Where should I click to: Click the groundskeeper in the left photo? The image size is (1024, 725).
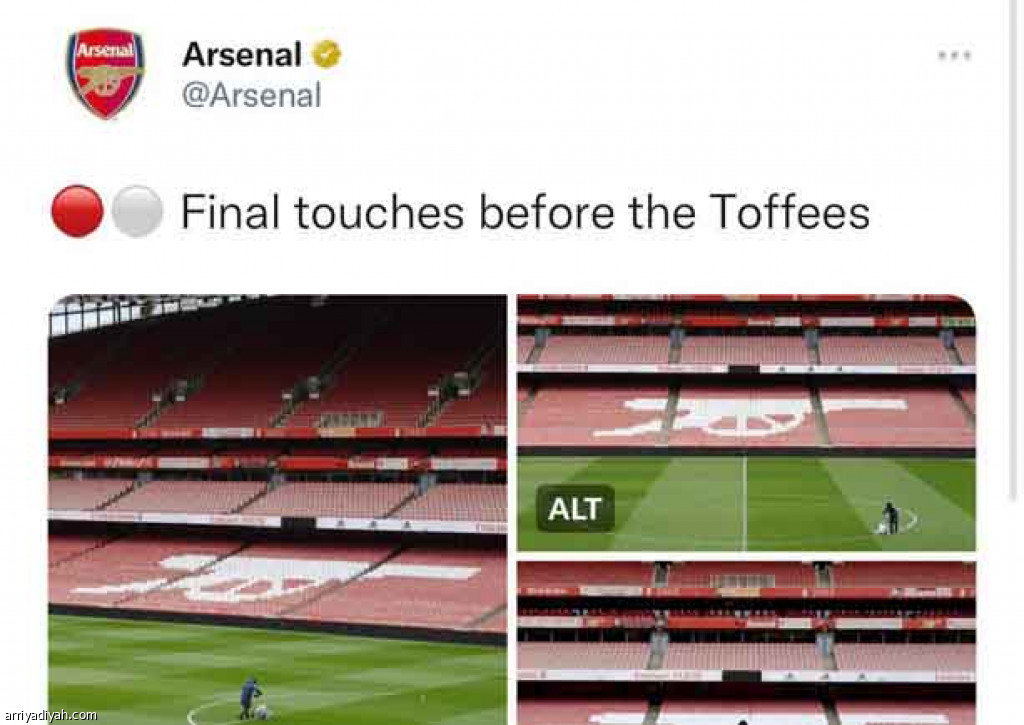tap(249, 696)
